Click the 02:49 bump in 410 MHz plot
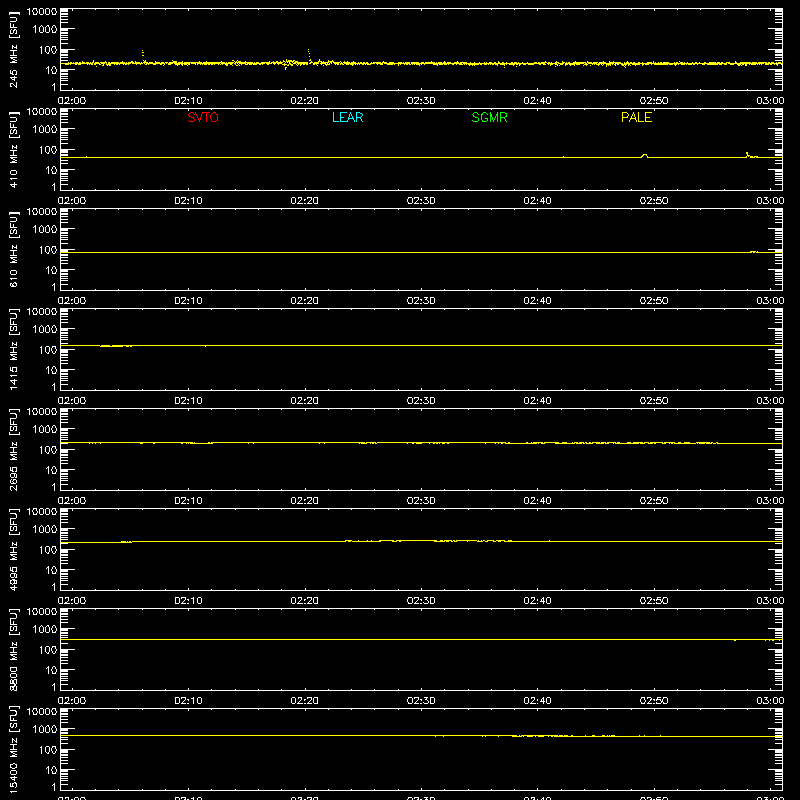 coord(644,156)
